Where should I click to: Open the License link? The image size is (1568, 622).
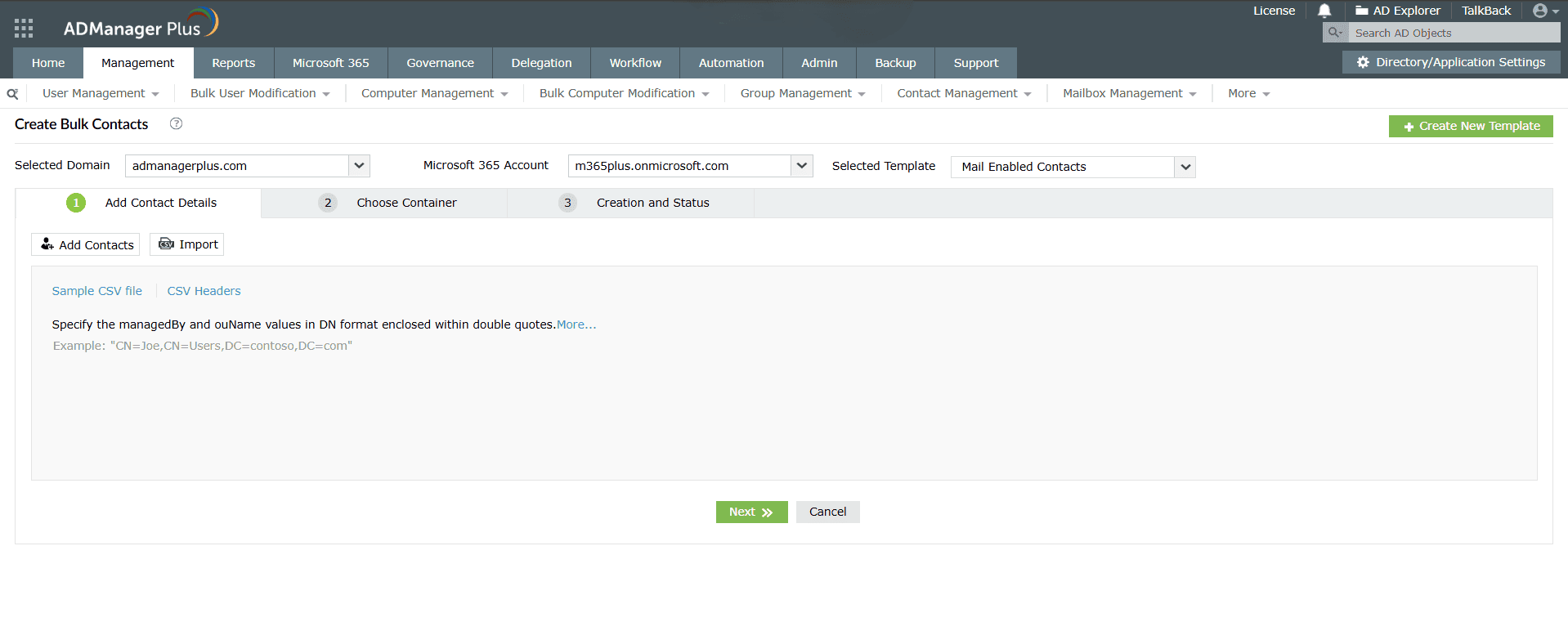pos(1274,11)
